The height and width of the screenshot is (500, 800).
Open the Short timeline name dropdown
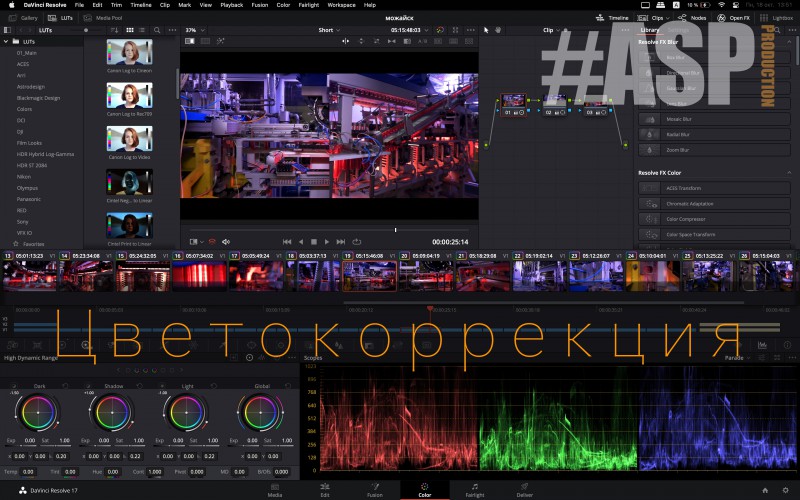(329, 30)
